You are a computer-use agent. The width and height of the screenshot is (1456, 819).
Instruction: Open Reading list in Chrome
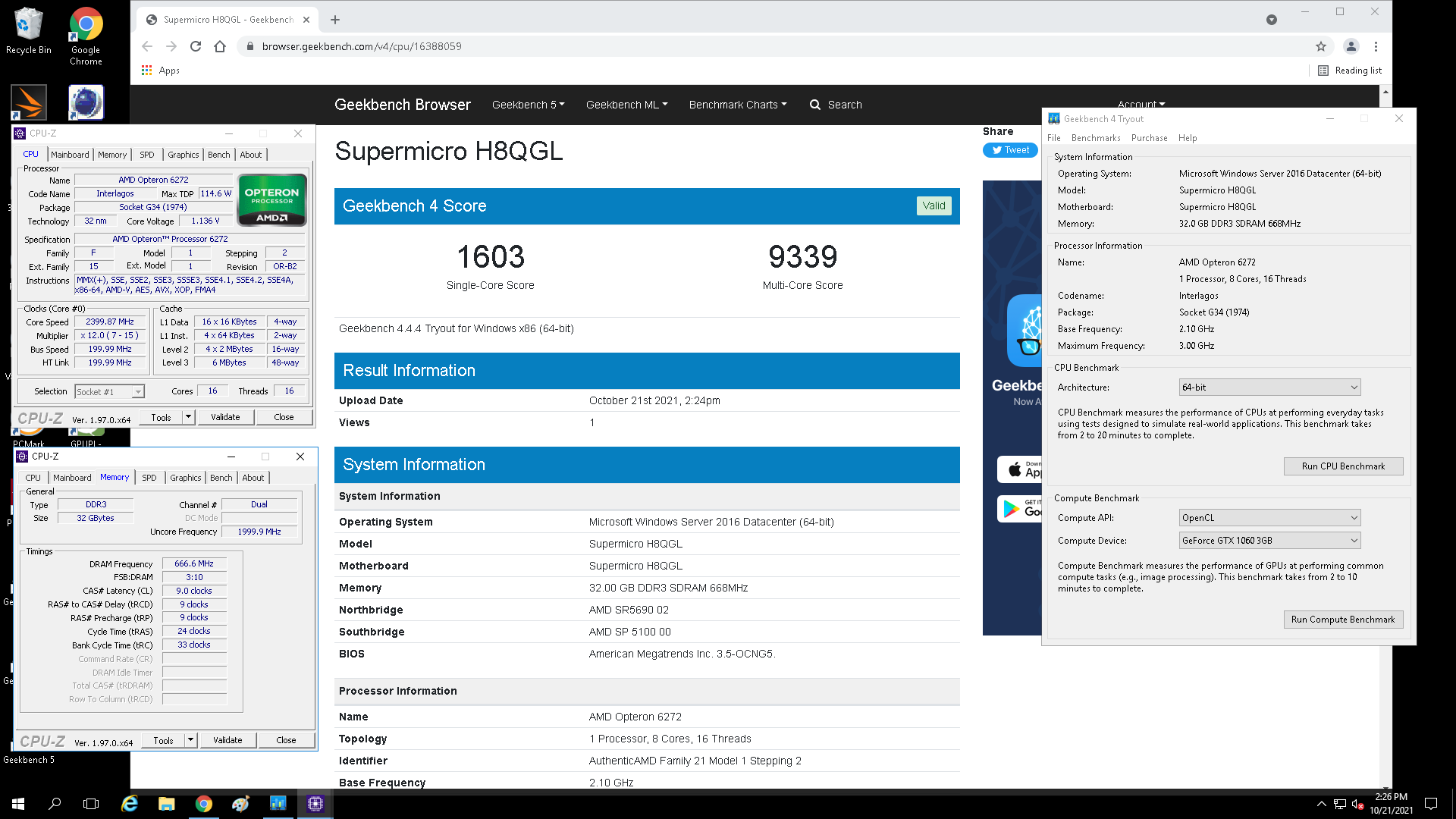click(x=1350, y=71)
